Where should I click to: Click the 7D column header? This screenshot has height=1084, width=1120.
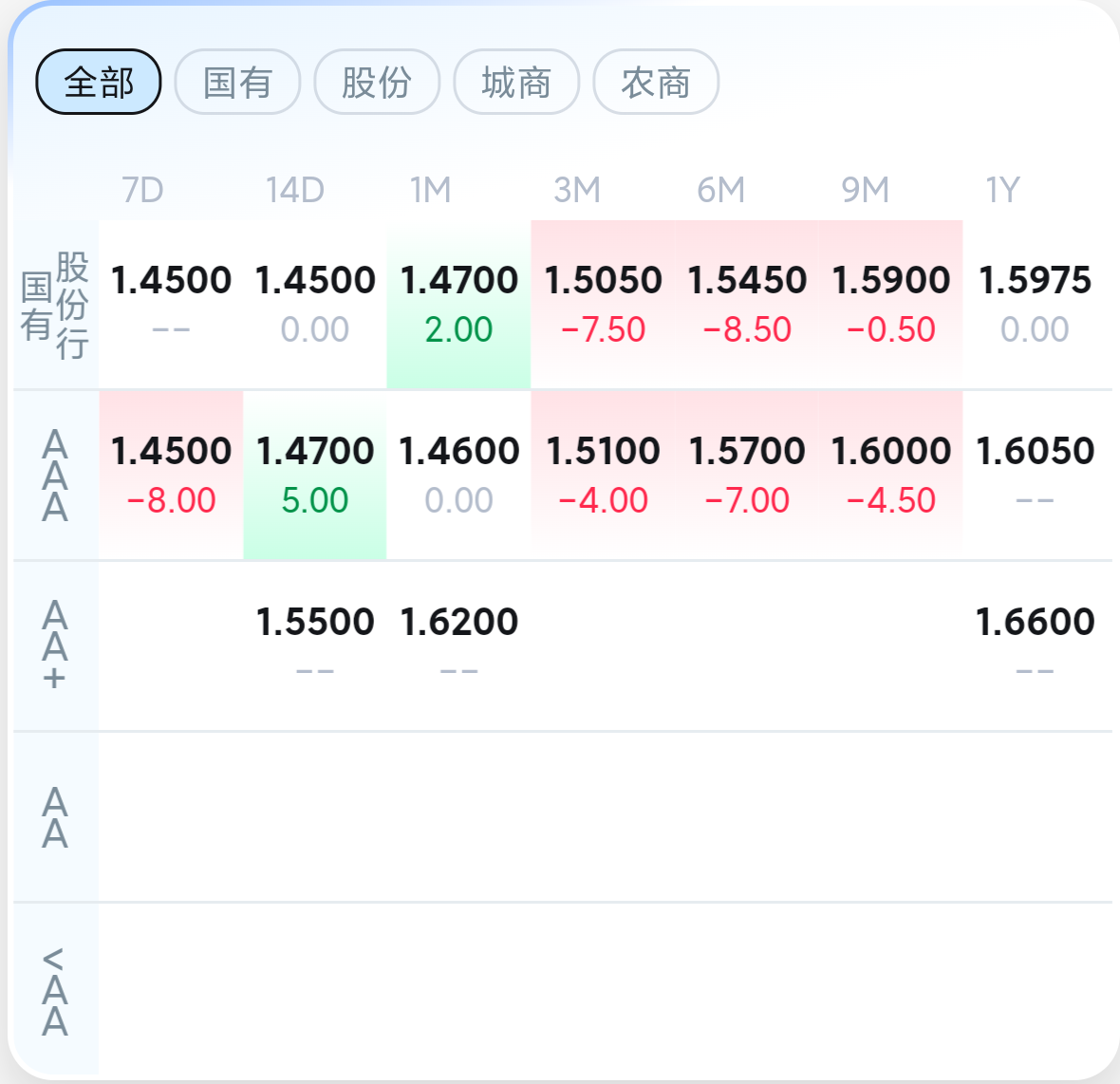coord(143,191)
